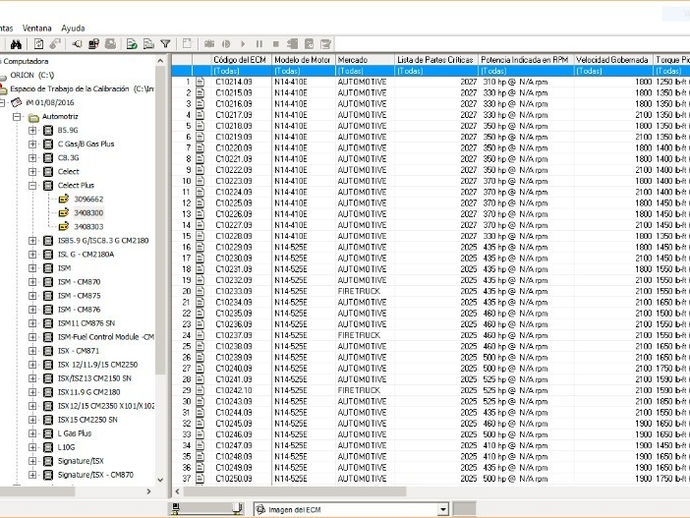The image size is (690, 518).
Task: Click table horizontal scroll left arrow
Action: [177, 492]
